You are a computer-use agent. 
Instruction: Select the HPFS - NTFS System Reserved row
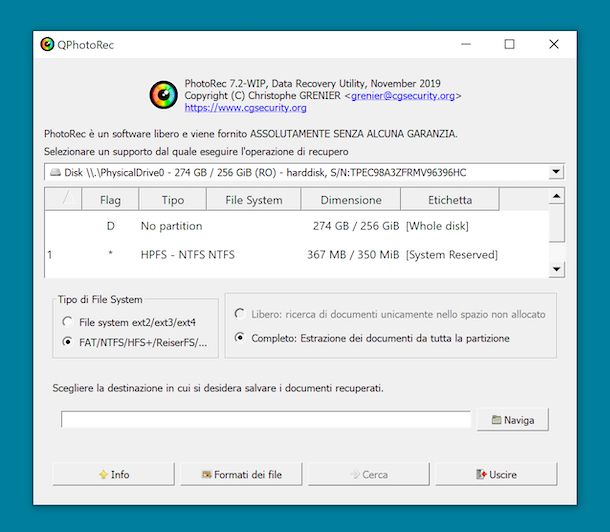(x=296, y=255)
